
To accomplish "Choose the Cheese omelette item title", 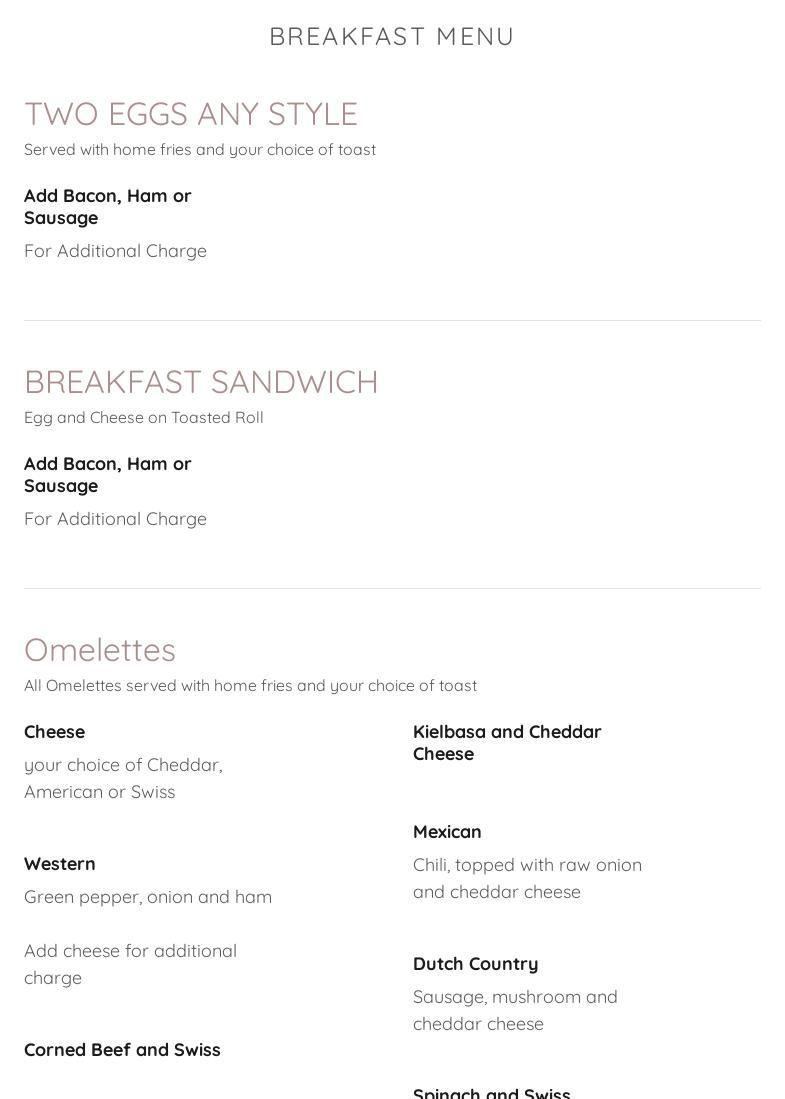I will [54, 732].
